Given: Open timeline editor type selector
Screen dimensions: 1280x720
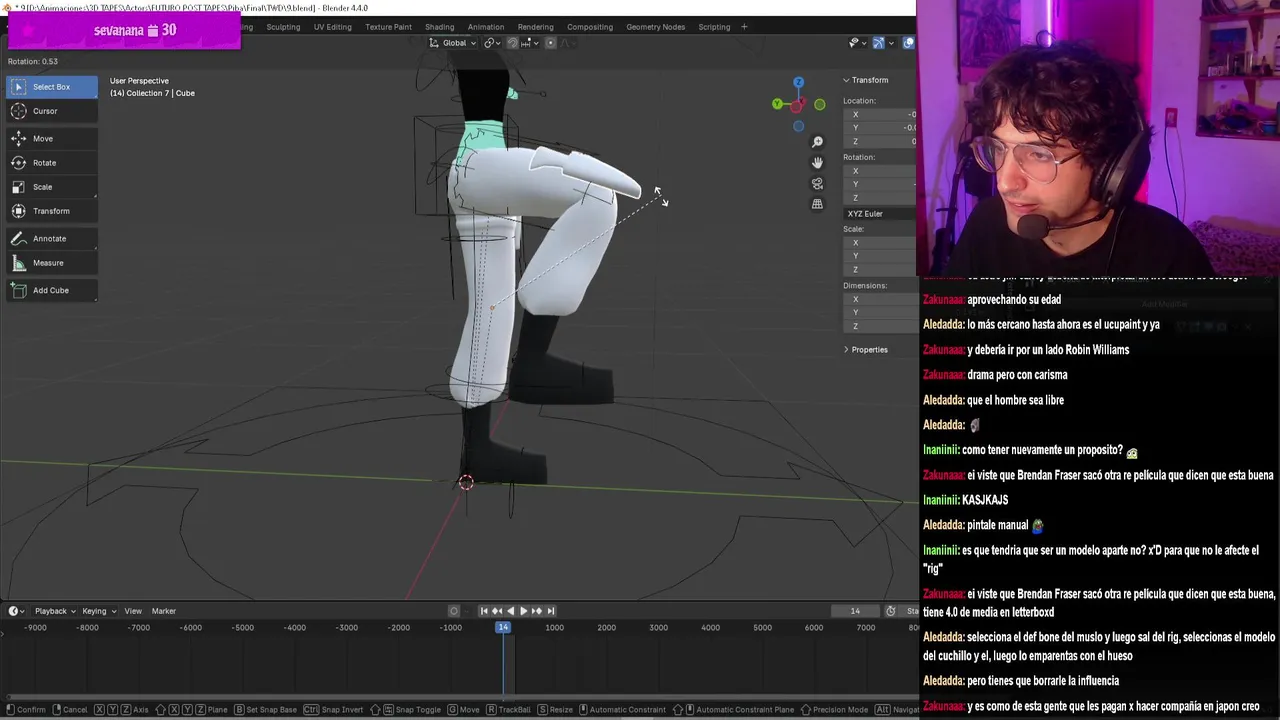Looking at the screenshot, I should tap(17, 611).
